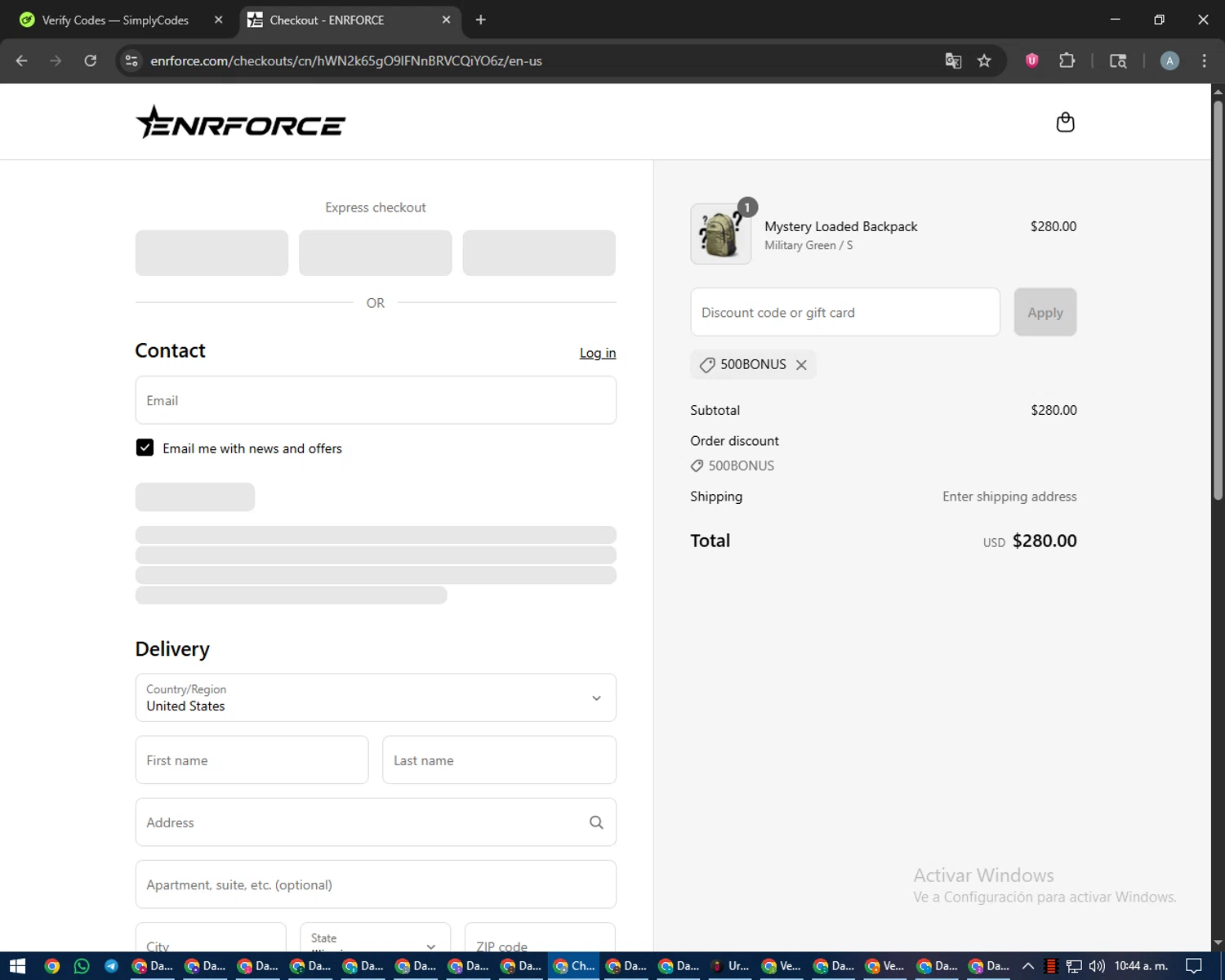Focus the Email input field
Viewport: 1225px width, 980px height.
[x=376, y=400]
